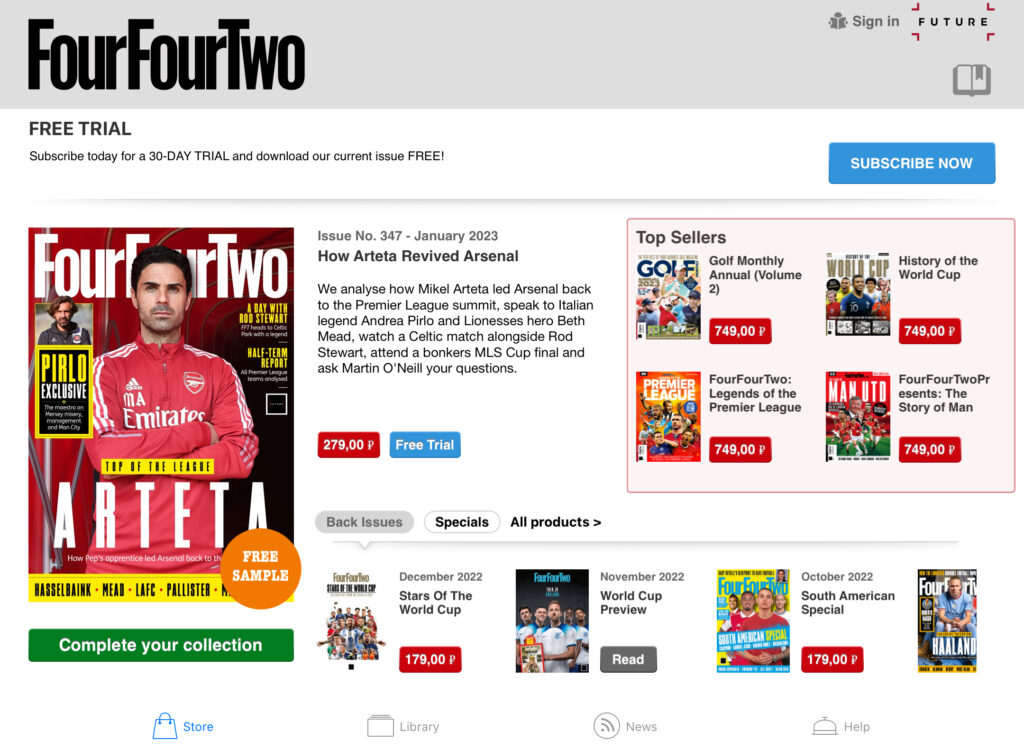1024x749 pixels.
Task: Click the Subscribe Now button
Action: pyautogui.click(x=912, y=163)
